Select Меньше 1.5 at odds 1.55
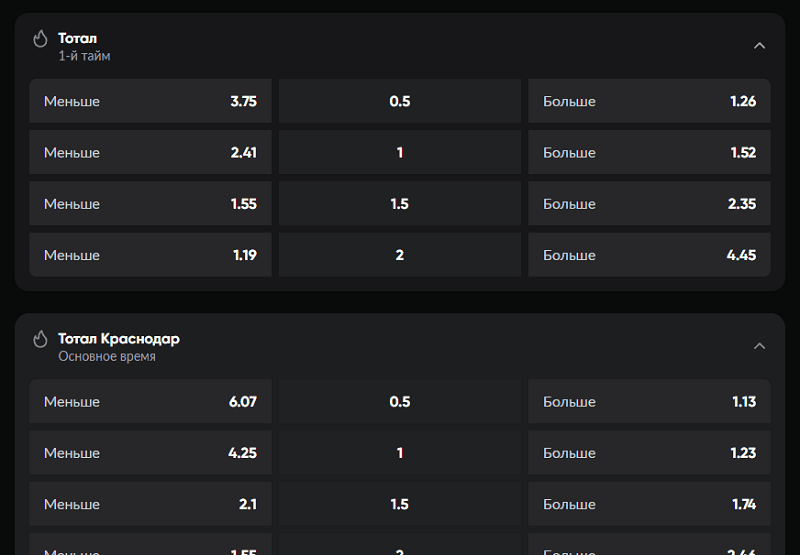Screen dimensions: 800x555 pyautogui.click(x=150, y=204)
